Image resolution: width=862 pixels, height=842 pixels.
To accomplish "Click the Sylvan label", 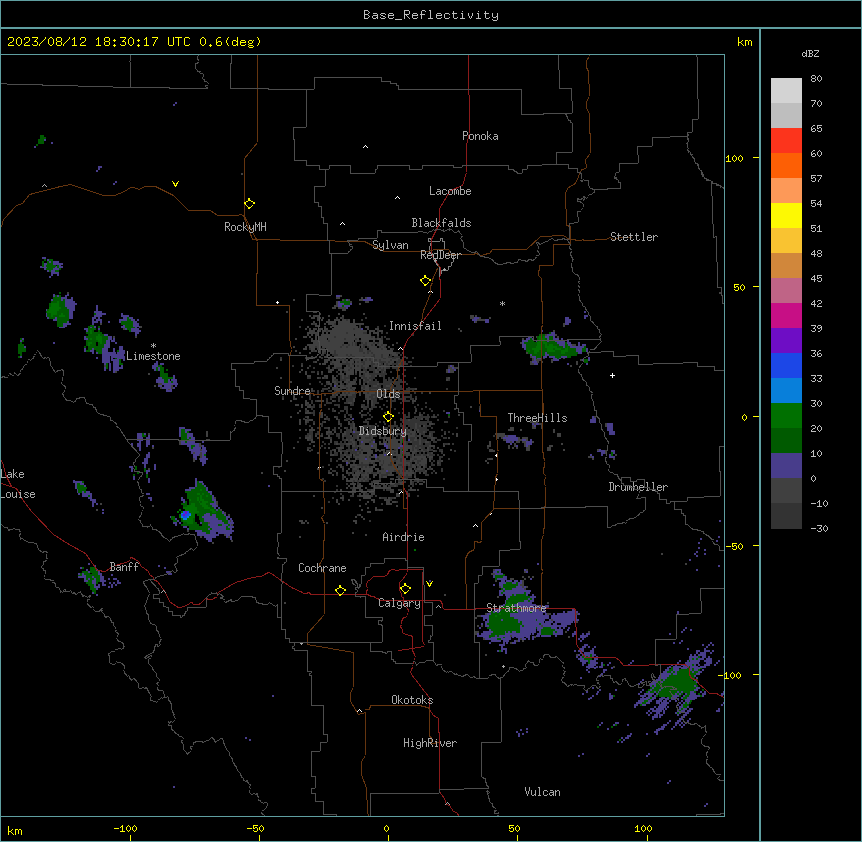I will pyautogui.click(x=390, y=245).
